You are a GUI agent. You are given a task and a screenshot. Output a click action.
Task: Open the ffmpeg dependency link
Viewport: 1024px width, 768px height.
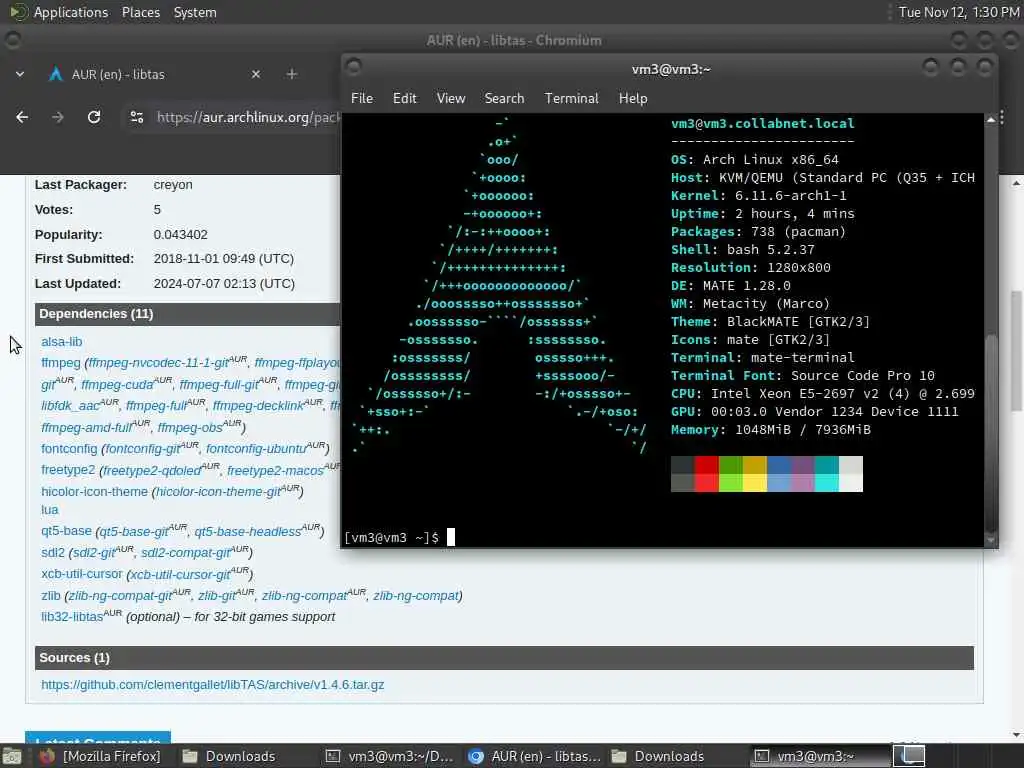pos(61,362)
